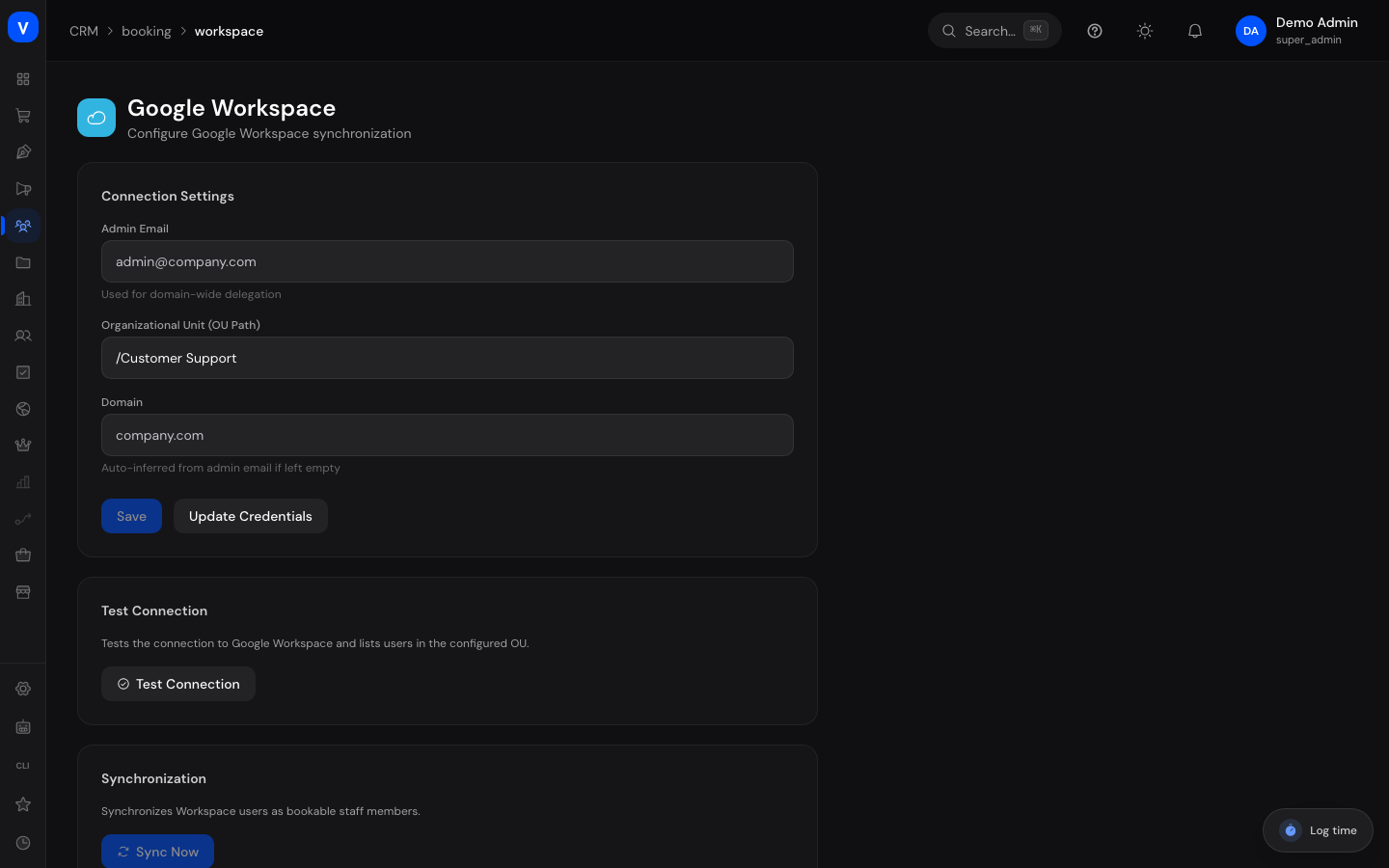Open the Log time widget
Screen dimensions: 1389x868
[1318, 830]
